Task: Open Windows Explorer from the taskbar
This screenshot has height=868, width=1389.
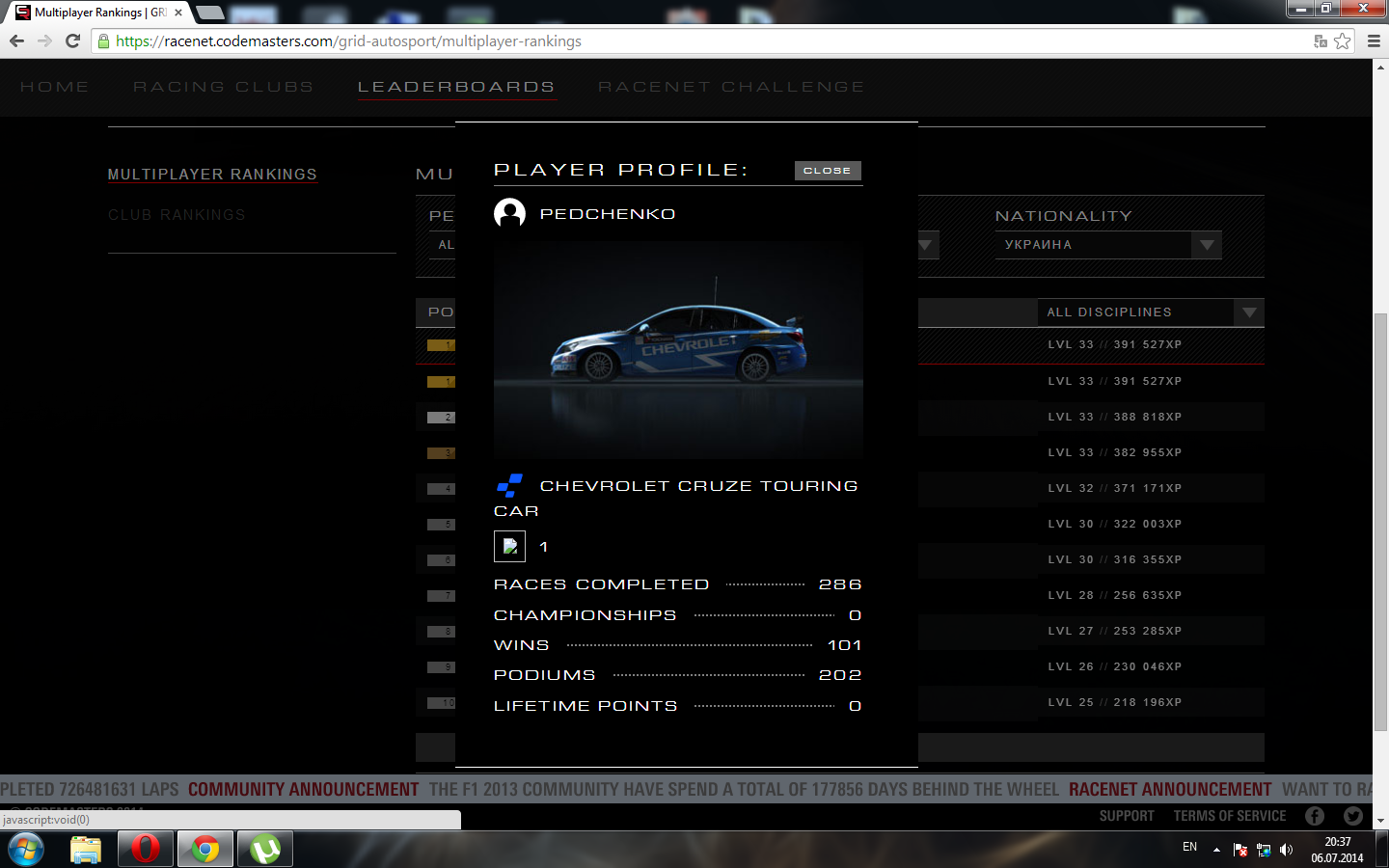Action: [86, 850]
